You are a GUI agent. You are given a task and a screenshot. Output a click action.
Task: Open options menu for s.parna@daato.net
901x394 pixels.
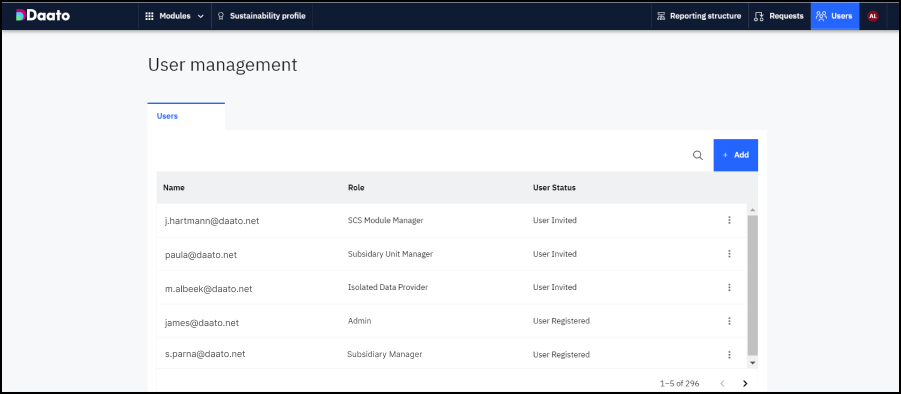729,354
